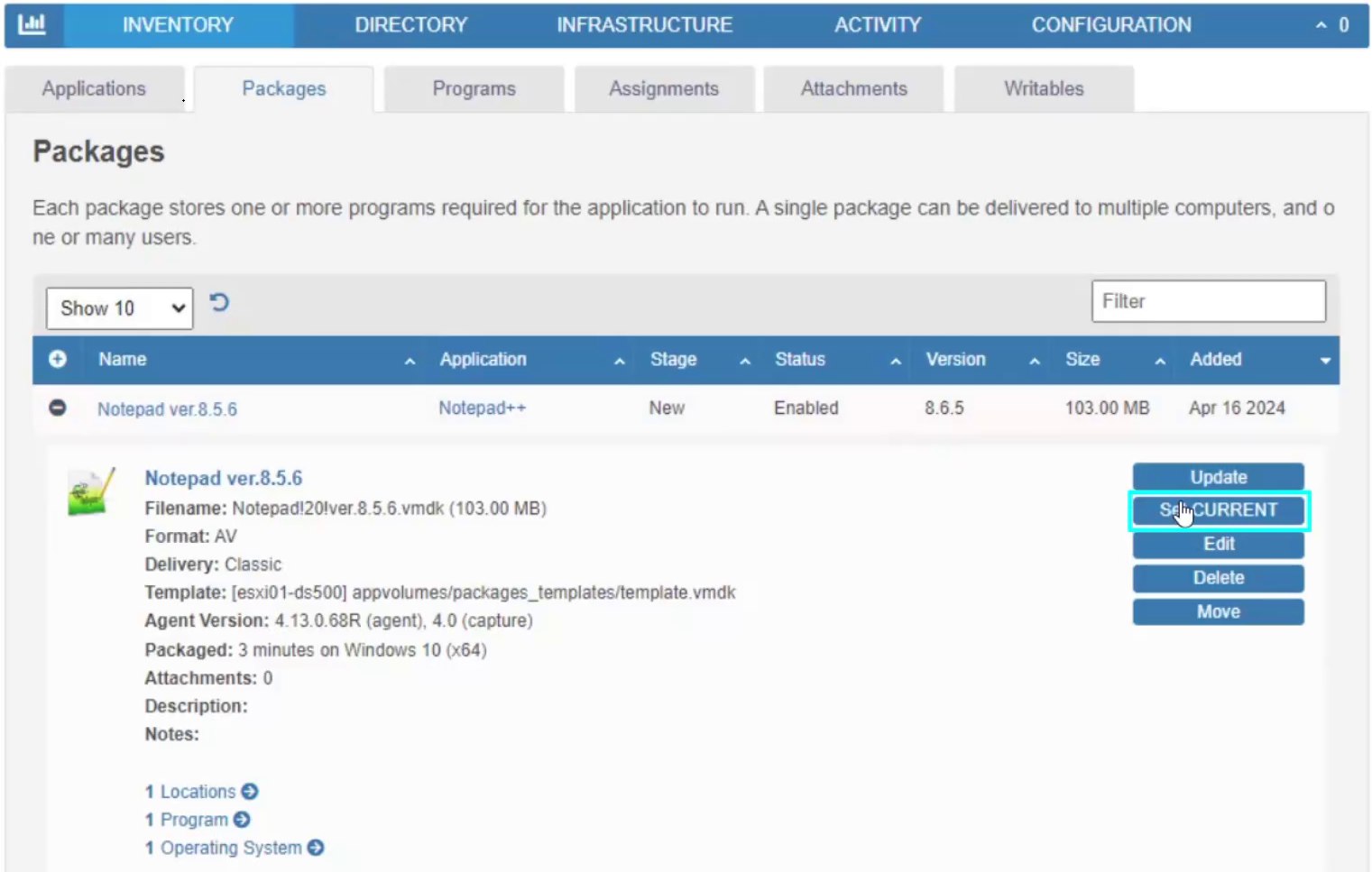The image size is (1372, 872).
Task: Click the refresh icon beside Show 10
Action: click(218, 304)
